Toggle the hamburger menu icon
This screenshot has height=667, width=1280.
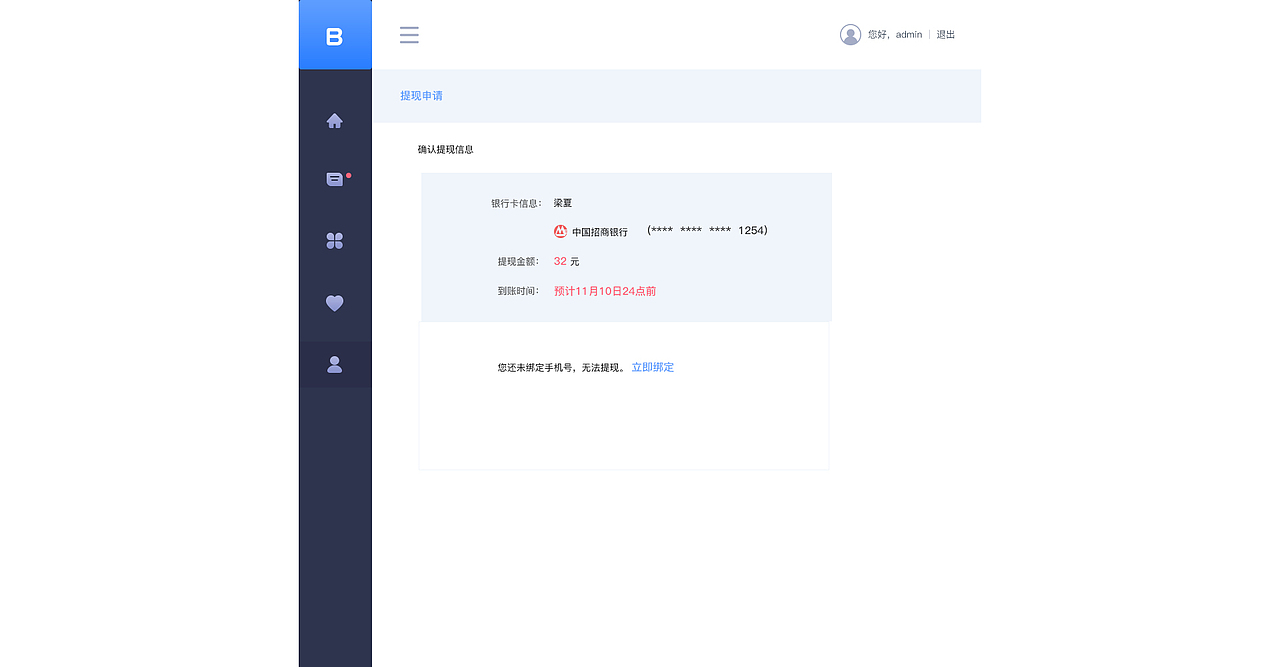coord(409,35)
